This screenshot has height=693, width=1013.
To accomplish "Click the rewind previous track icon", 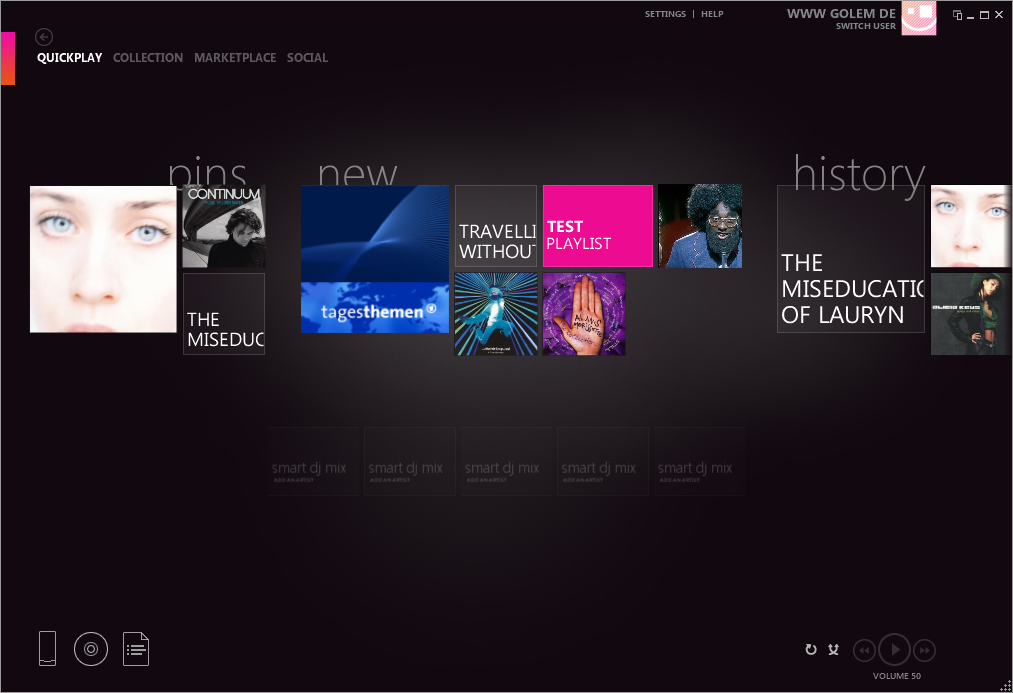I will click(864, 650).
